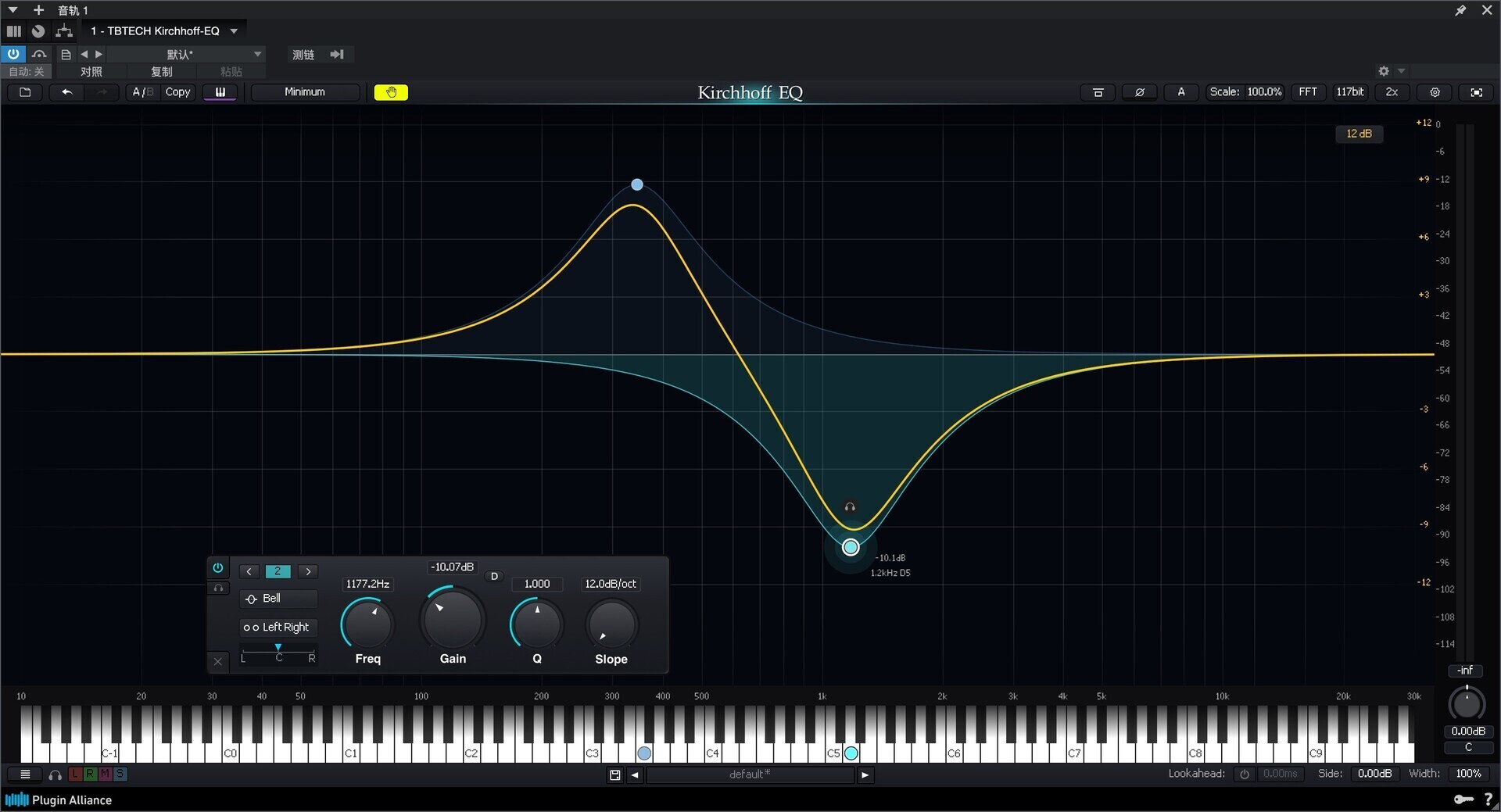The height and width of the screenshot is (812, 1501).
Task: Open the preset folder browser
Action: point(25,92)
